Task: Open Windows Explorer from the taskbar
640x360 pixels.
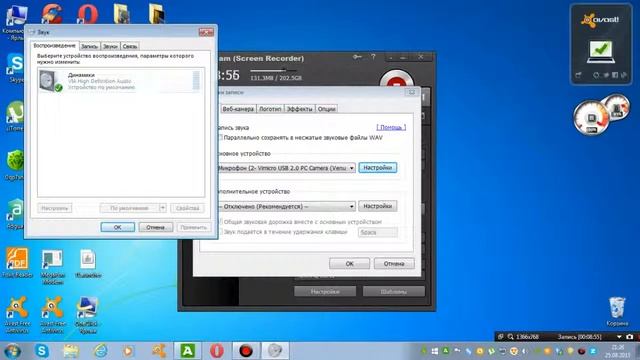Action: pyautogui.click(x=71, y=351)
